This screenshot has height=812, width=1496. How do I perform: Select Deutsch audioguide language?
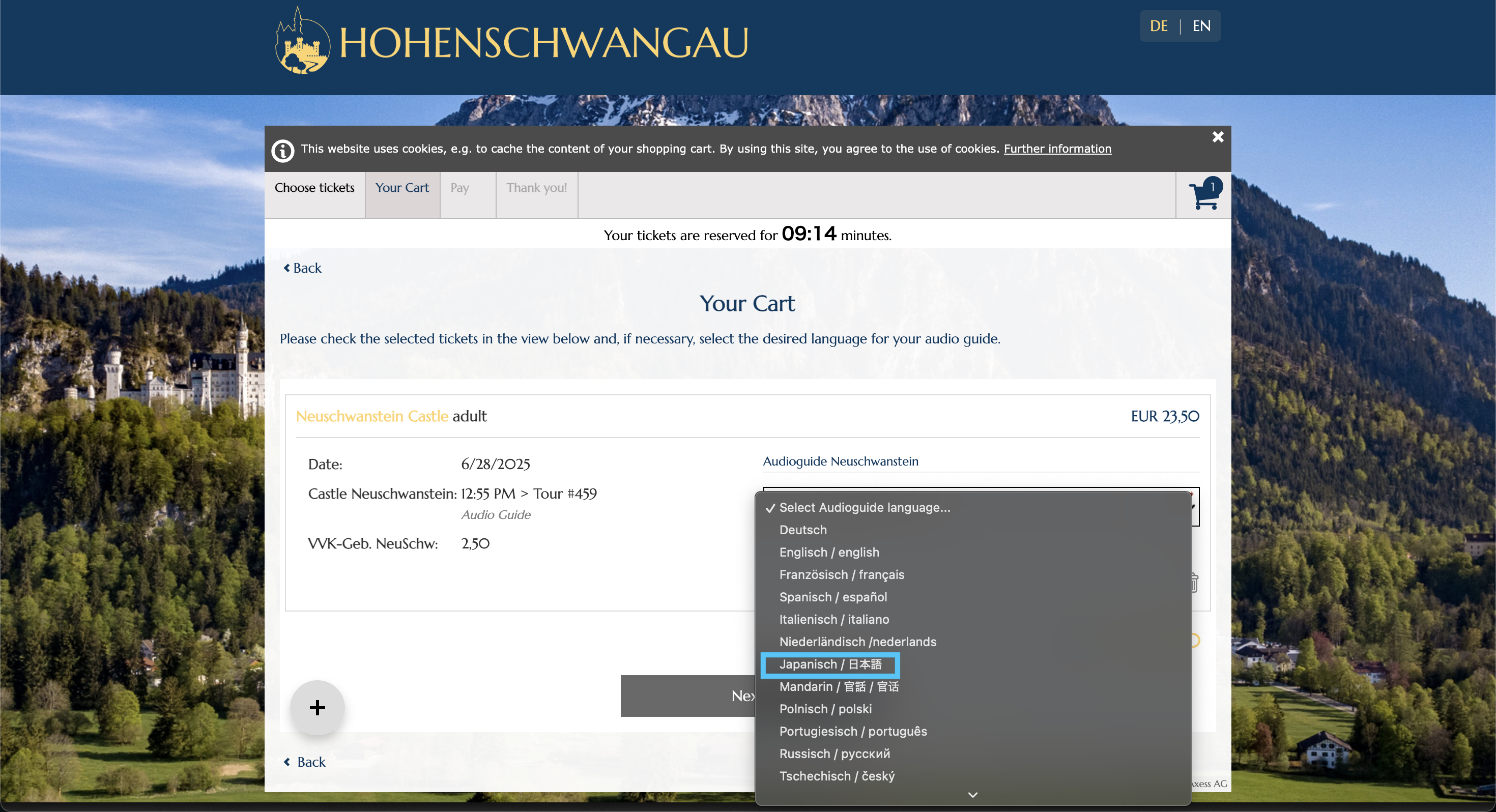click(973, 530)
